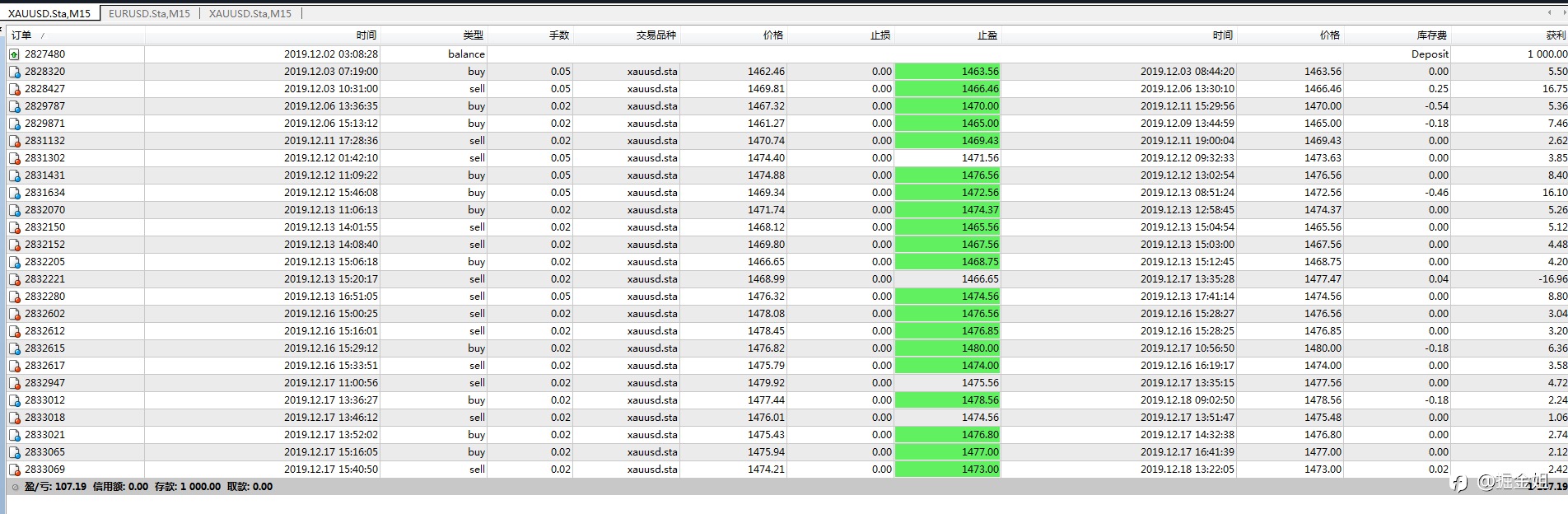
Task: Click the order icon for 2833012
Action: 15,400
